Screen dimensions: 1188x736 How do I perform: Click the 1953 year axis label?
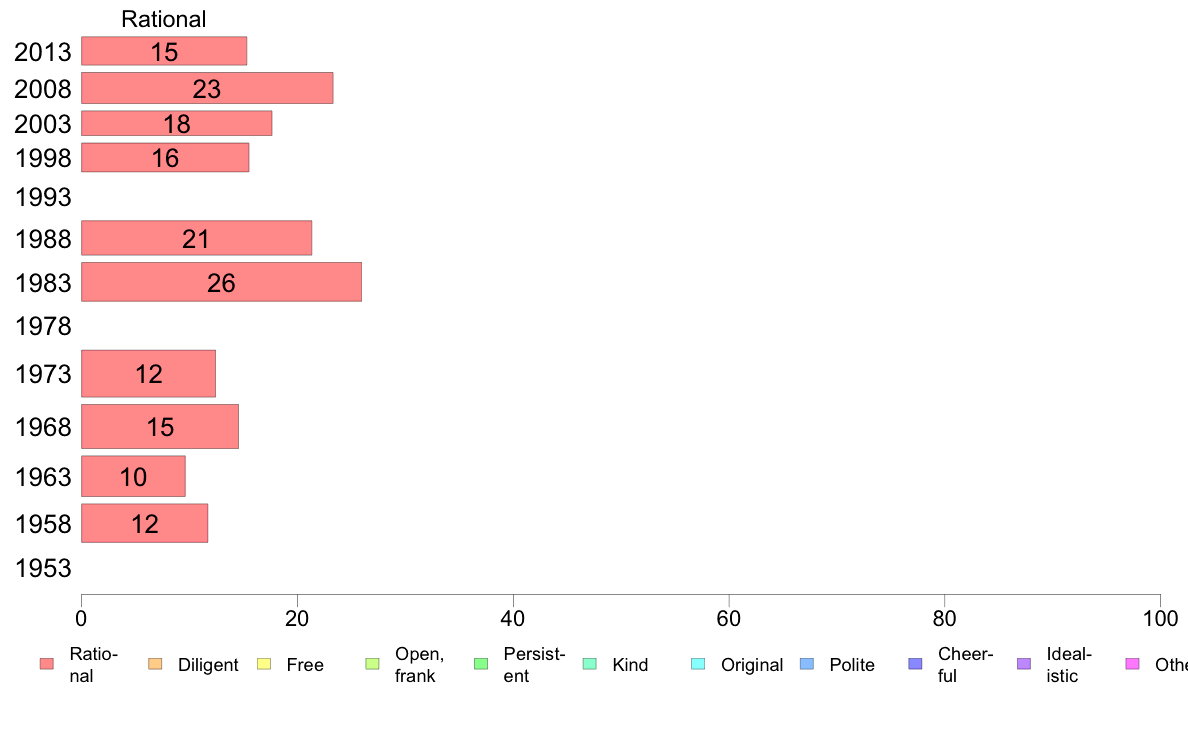(42, 568)
